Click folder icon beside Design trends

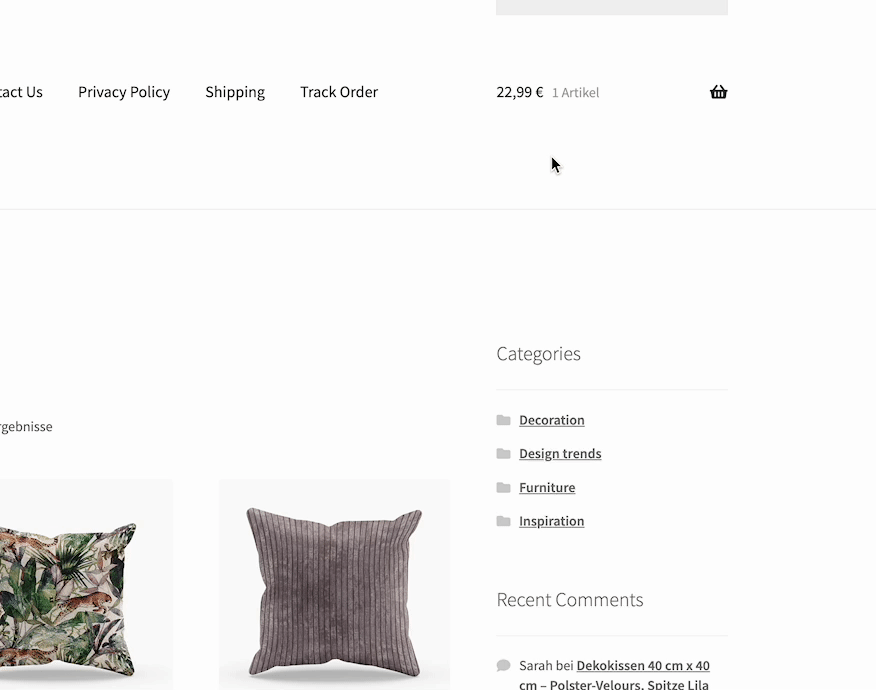503,454
